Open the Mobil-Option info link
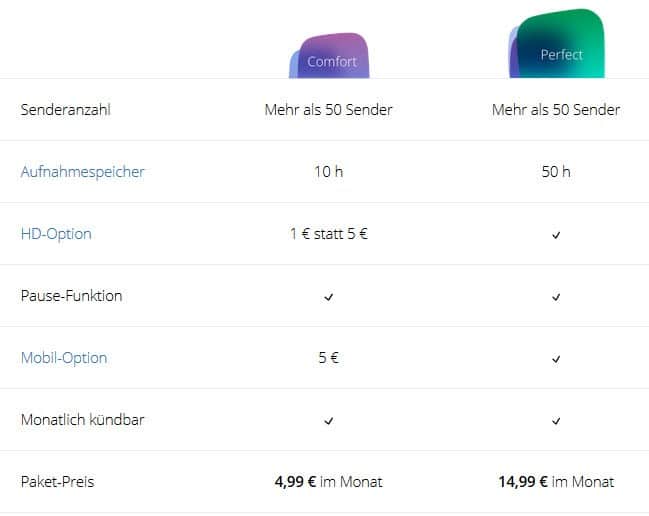This screenshot has height=516, width=649. (x=64, y=358)
